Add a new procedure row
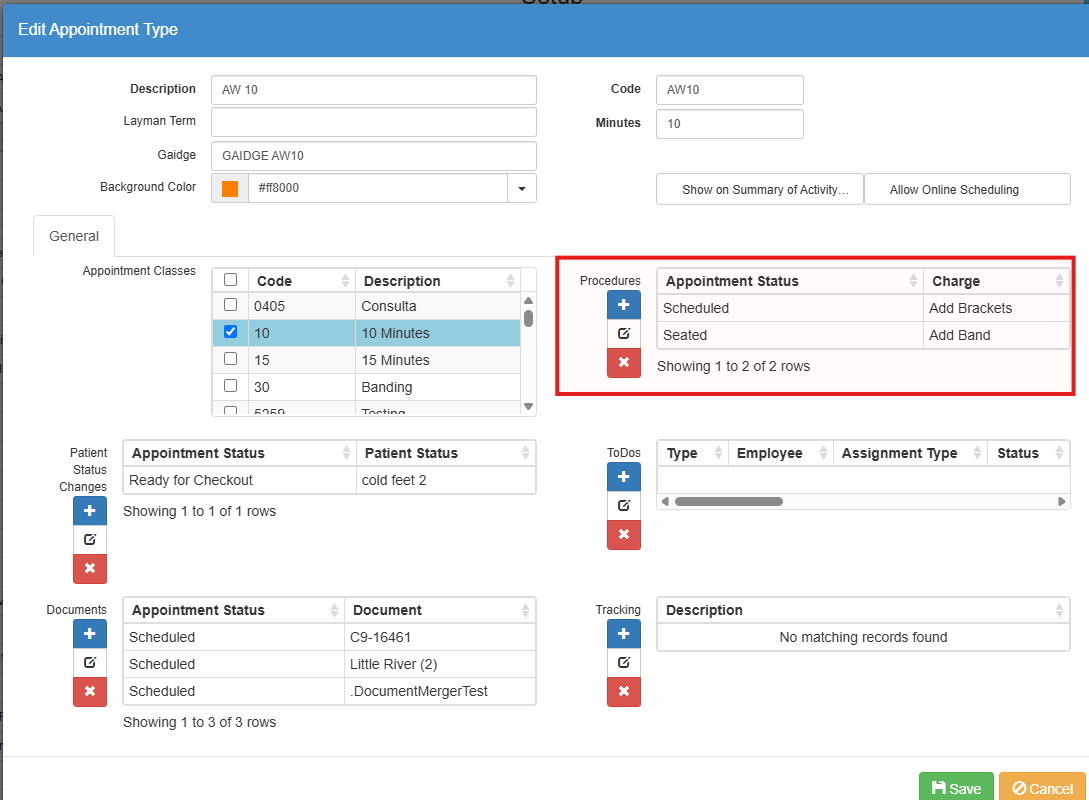Screen dimensions: 1089x801 click(x=624, y=304)
